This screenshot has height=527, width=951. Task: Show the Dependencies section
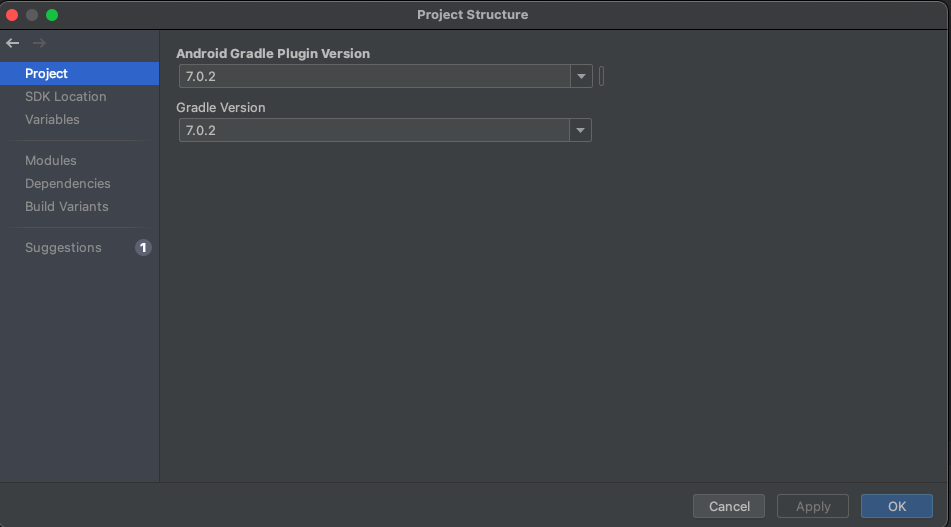pos(67,183)
